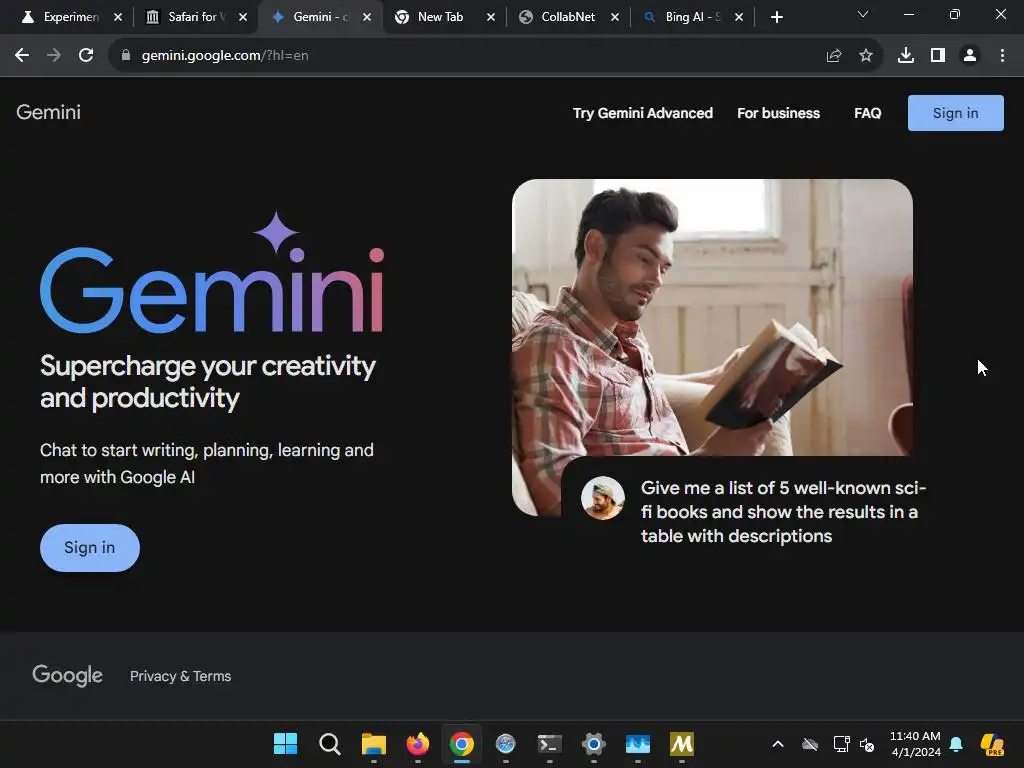The image size is (1024, 768).
Task: Go back to the previous page
Action: point(22,56)
